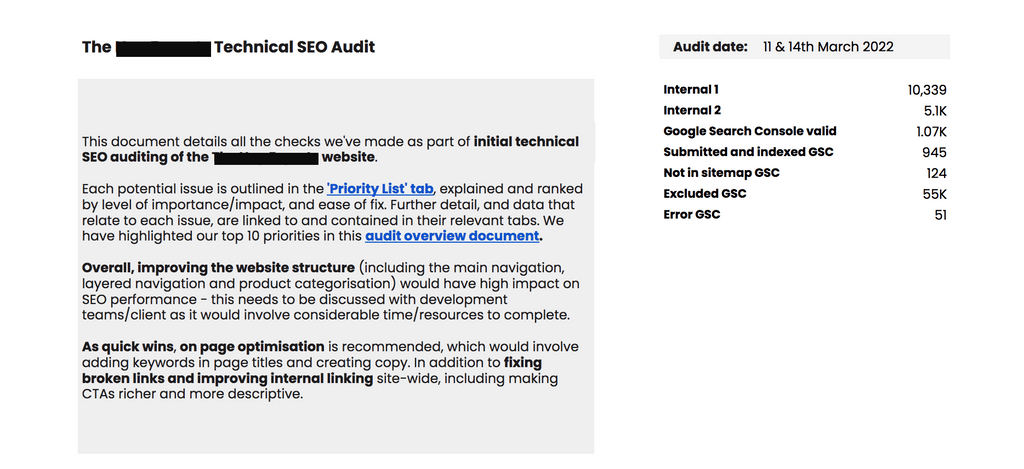Select the Internal 1 label cell
This screenshot has width=1024, height=469.
(x=691, y=90)
